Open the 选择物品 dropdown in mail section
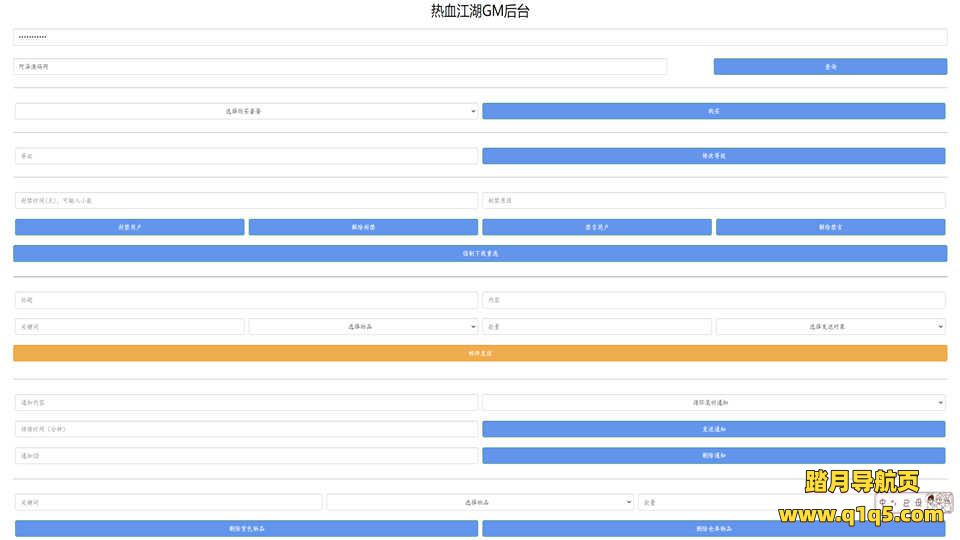 pos(363,326)
